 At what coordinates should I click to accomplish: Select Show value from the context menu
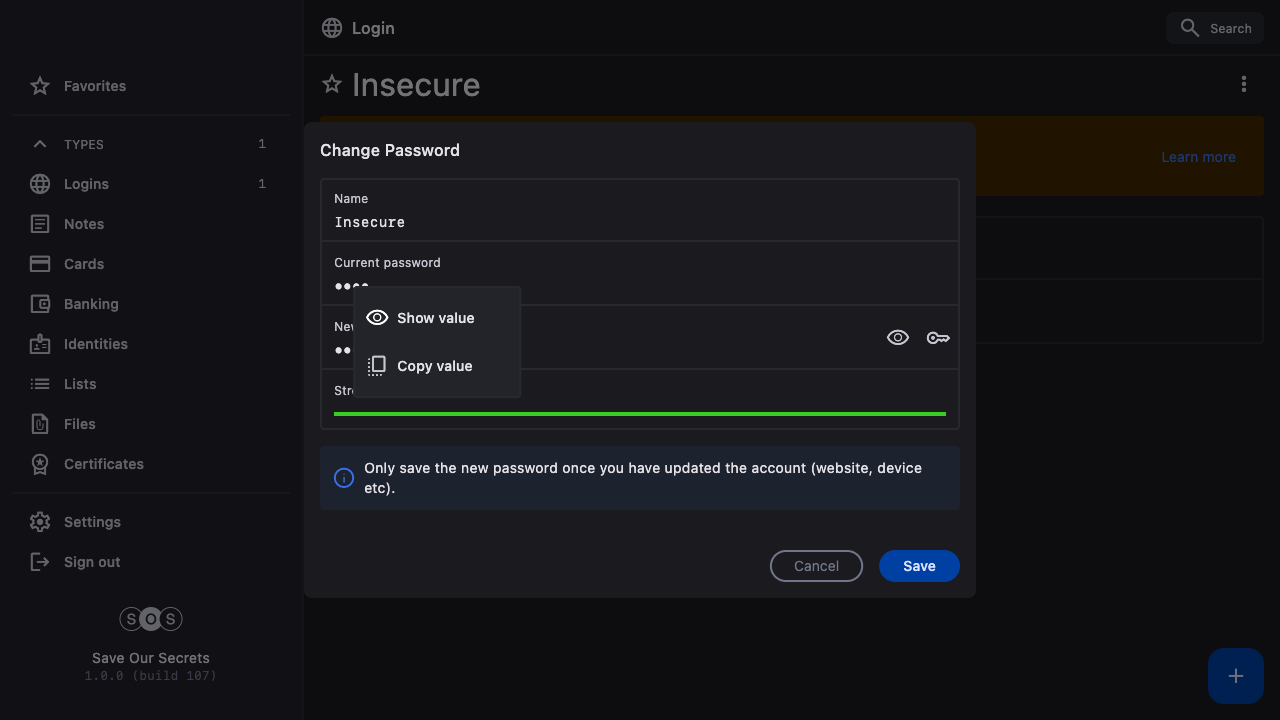436,318
